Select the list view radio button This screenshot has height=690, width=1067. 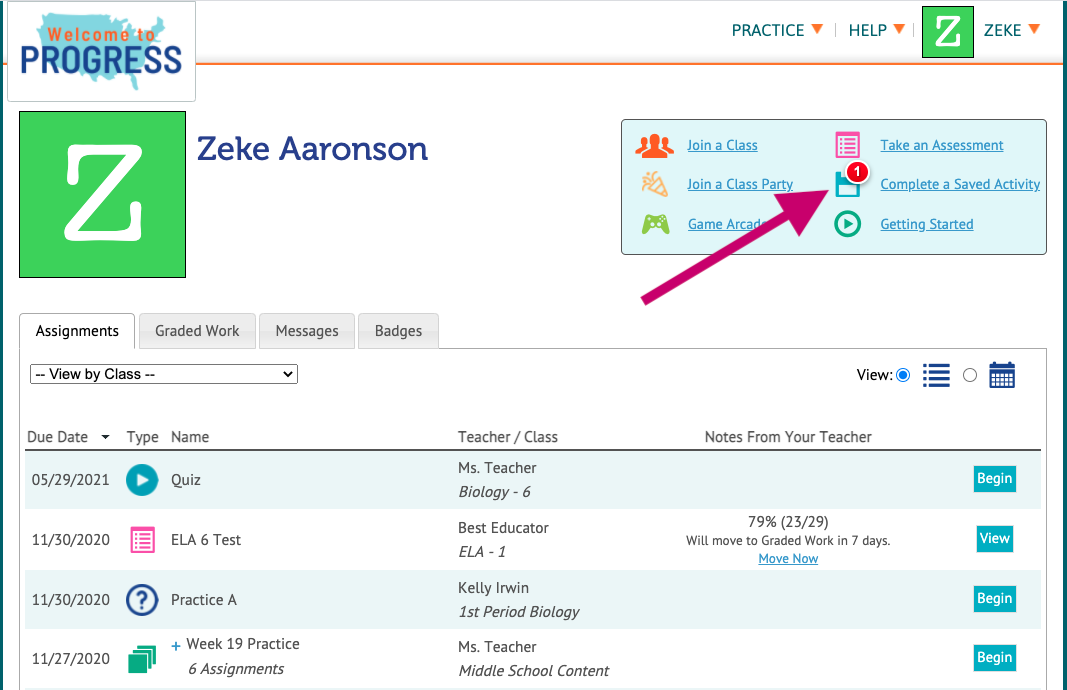coord(903,375)
